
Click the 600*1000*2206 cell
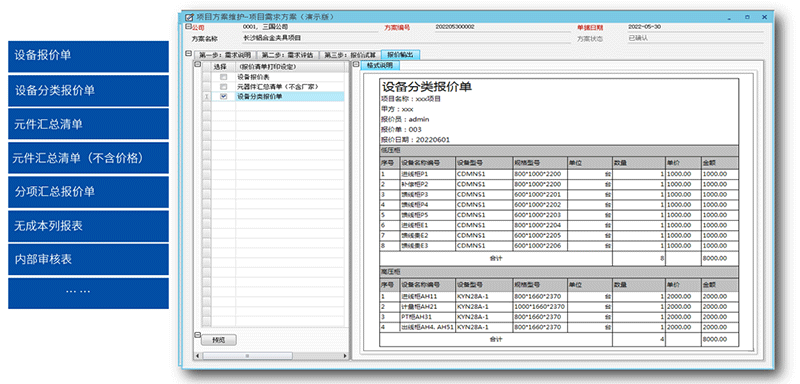click(540, 245)
